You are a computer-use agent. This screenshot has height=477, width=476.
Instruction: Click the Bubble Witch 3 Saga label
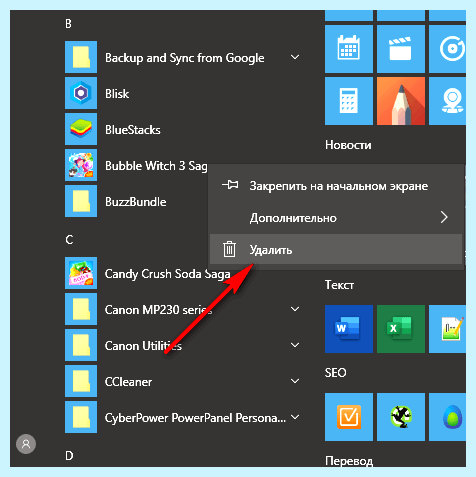click(x=156, y=166)
